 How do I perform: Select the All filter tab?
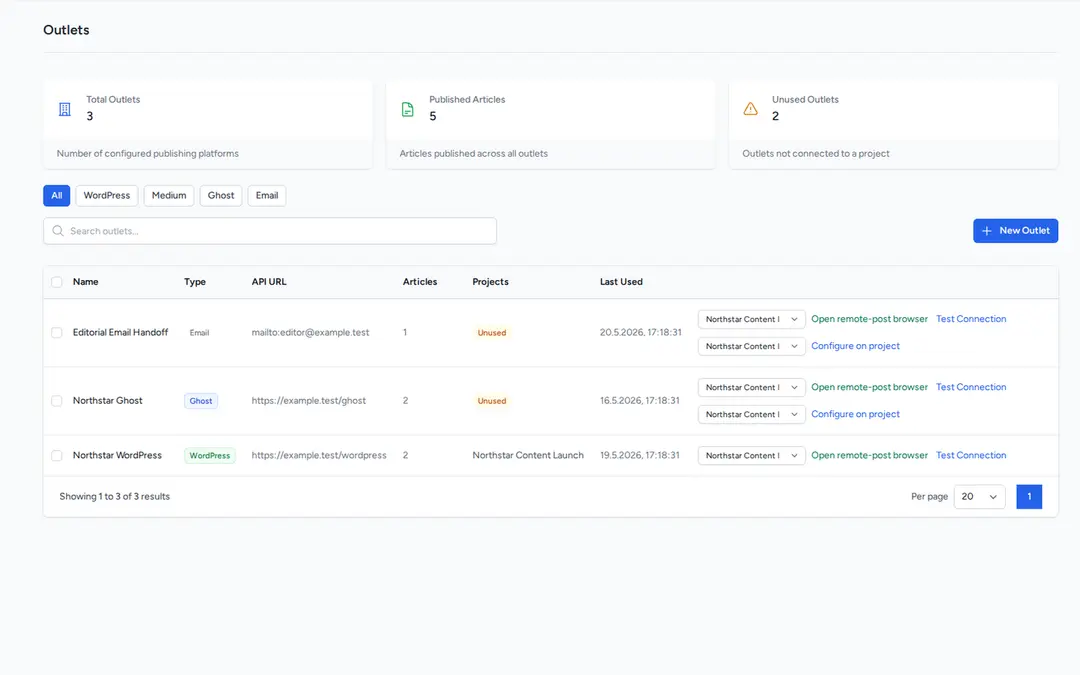coord(56,196)
